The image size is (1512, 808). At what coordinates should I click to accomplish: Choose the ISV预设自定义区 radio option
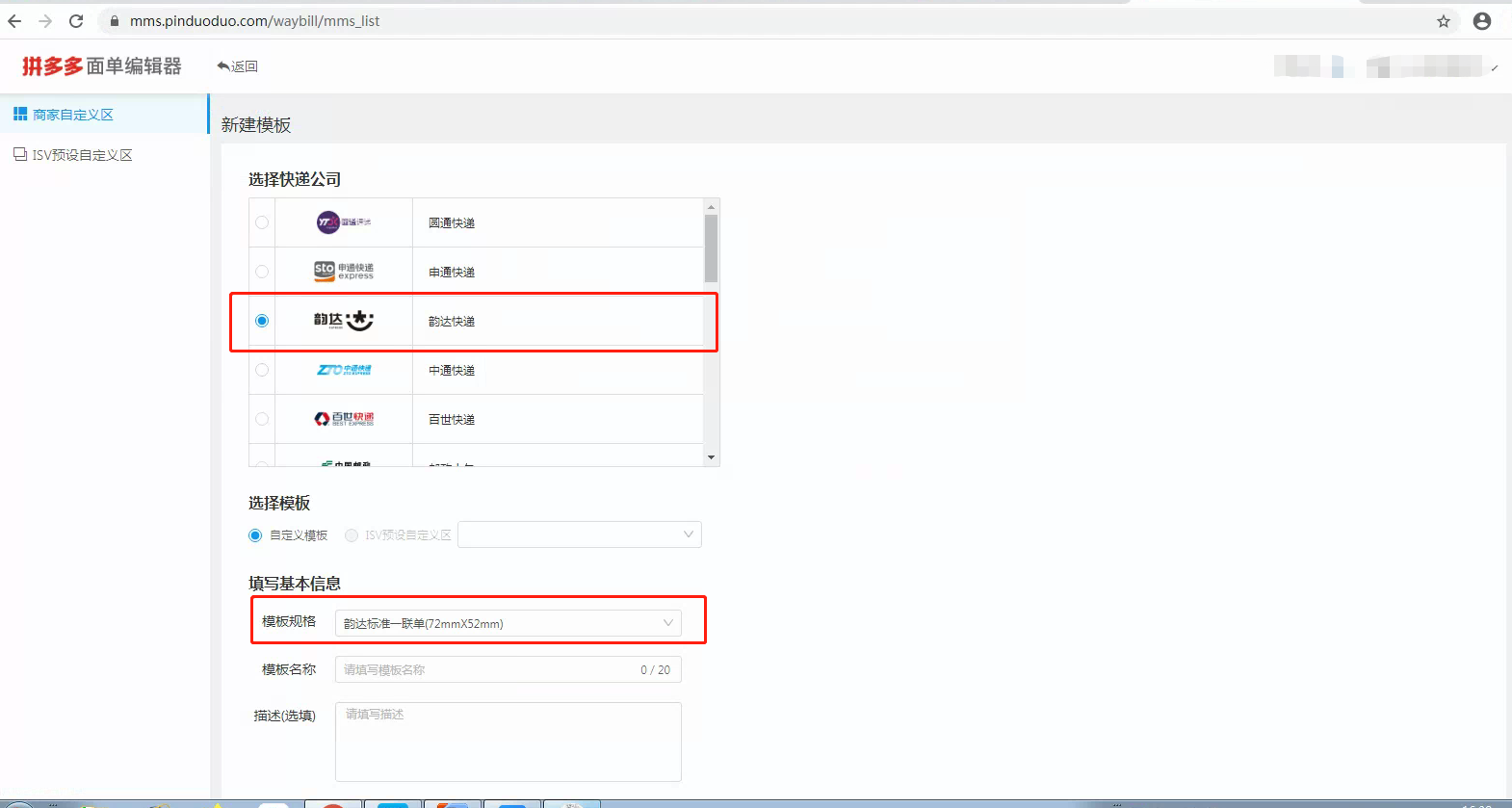point(352,535)
